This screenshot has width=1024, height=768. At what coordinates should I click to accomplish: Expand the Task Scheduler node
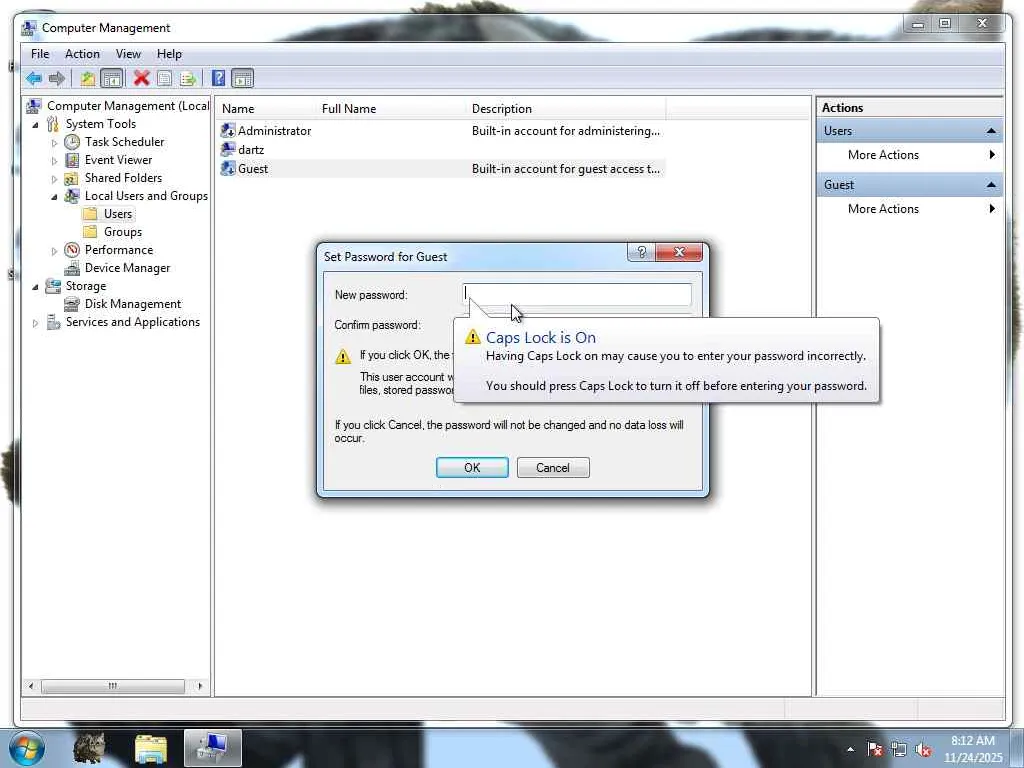click(54, 142)
